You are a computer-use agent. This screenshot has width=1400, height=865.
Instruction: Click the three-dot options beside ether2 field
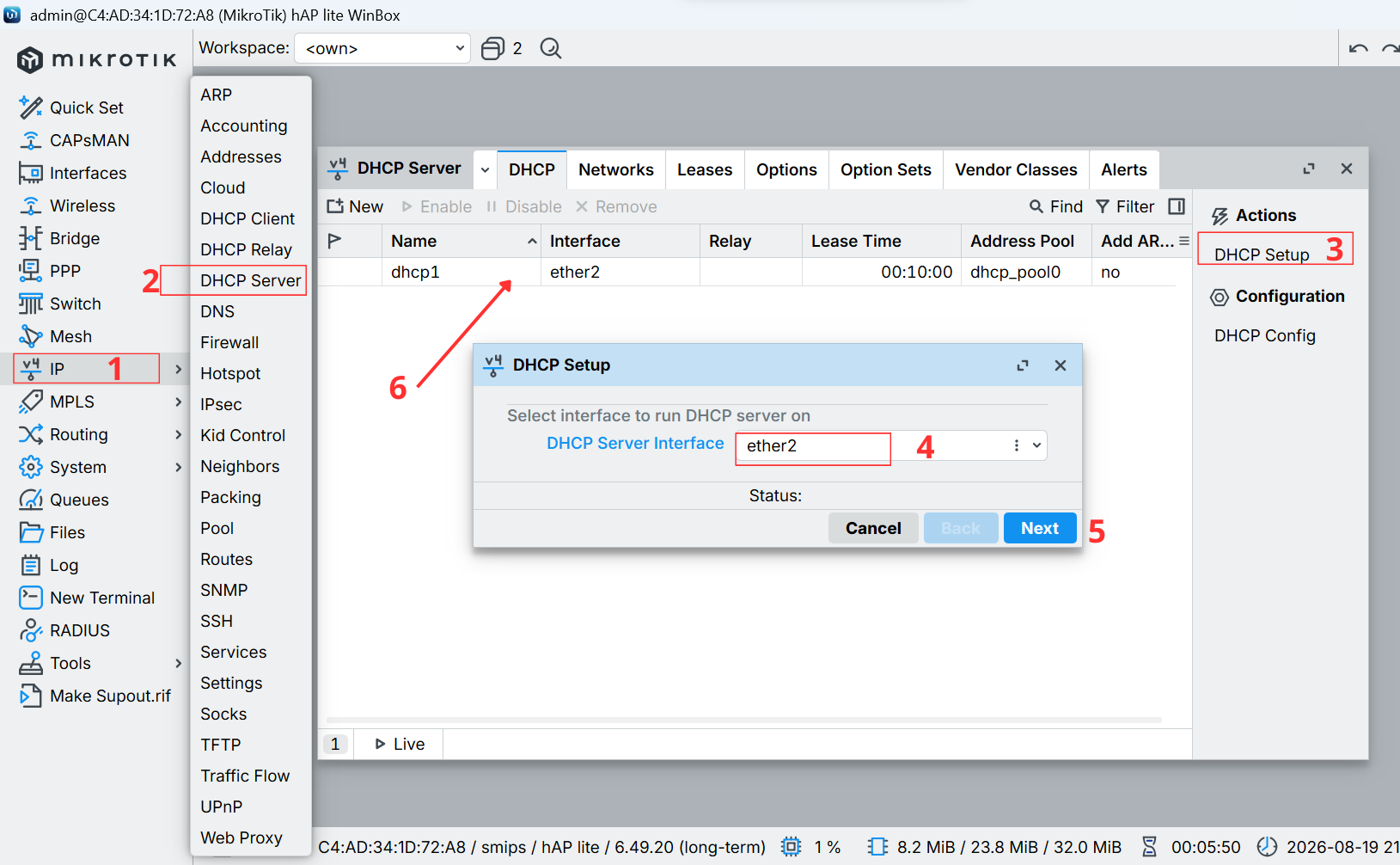[1017, 445]
